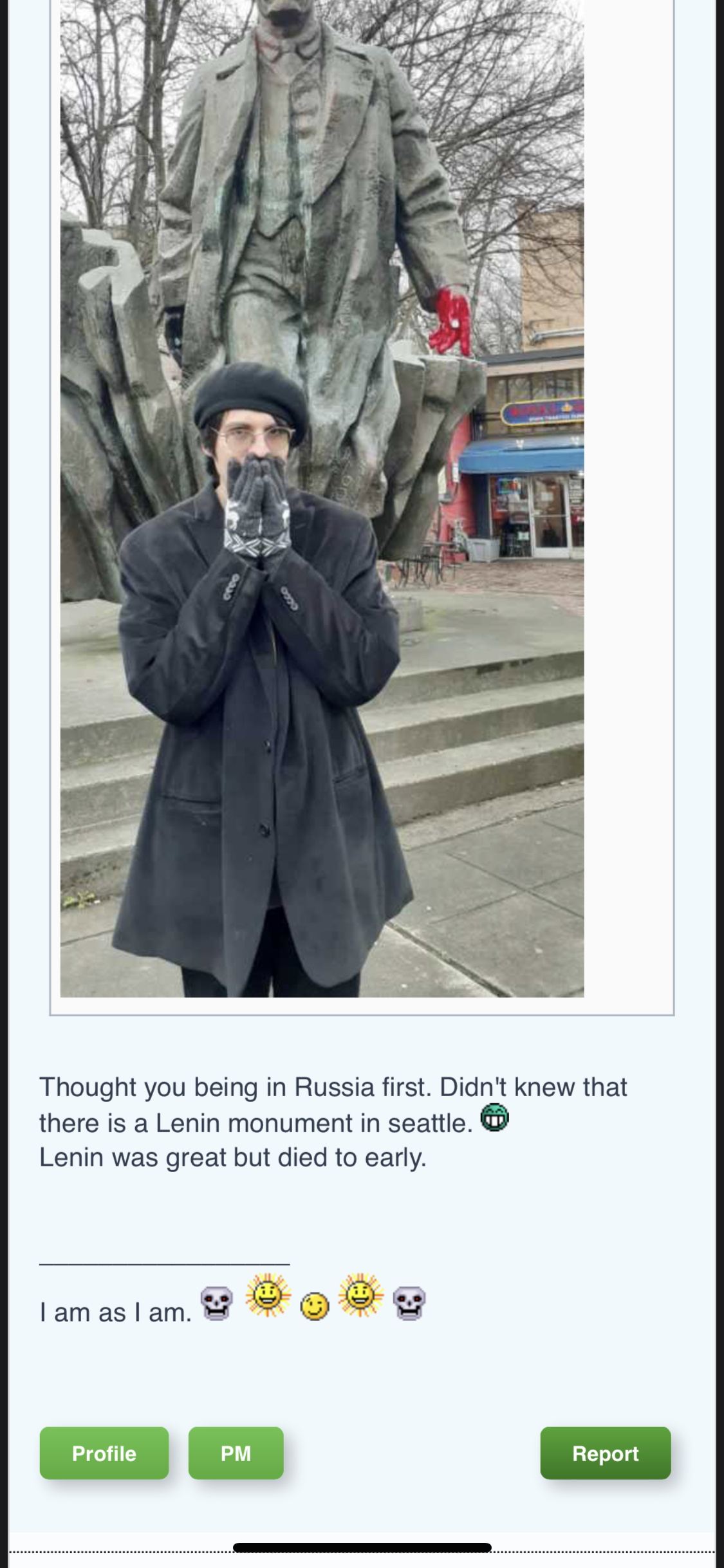This screenshot has height=1568, width=724.
Task: Click the 'I am as I am.' signature text
Action: [x=116, y=1312]
